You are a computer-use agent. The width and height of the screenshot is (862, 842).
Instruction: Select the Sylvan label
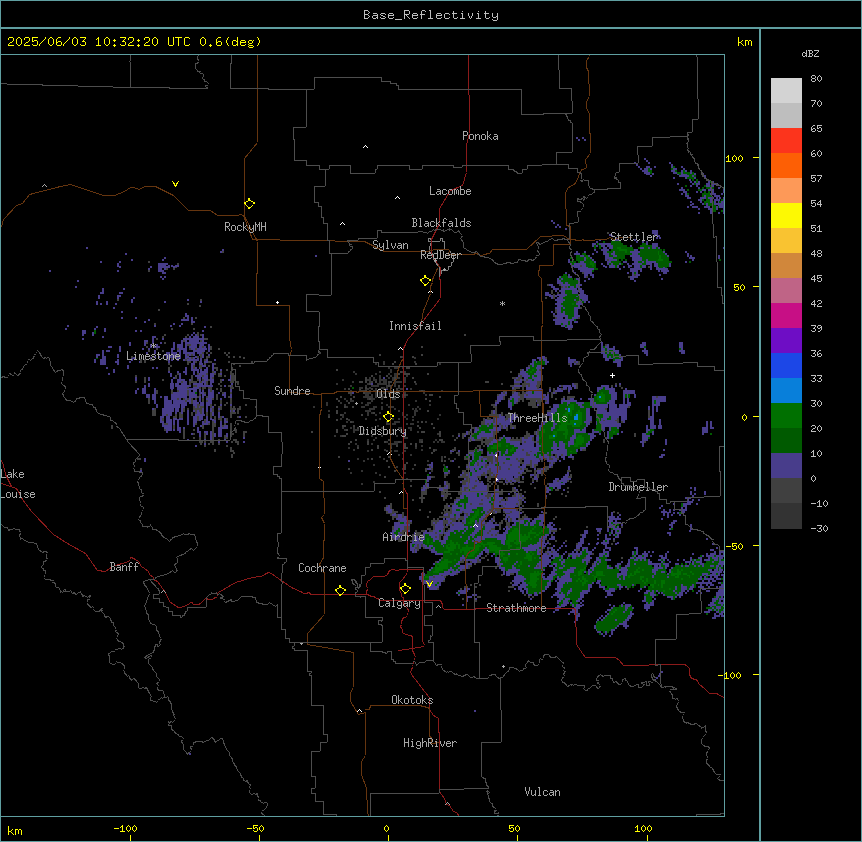(x=390, y=245)
